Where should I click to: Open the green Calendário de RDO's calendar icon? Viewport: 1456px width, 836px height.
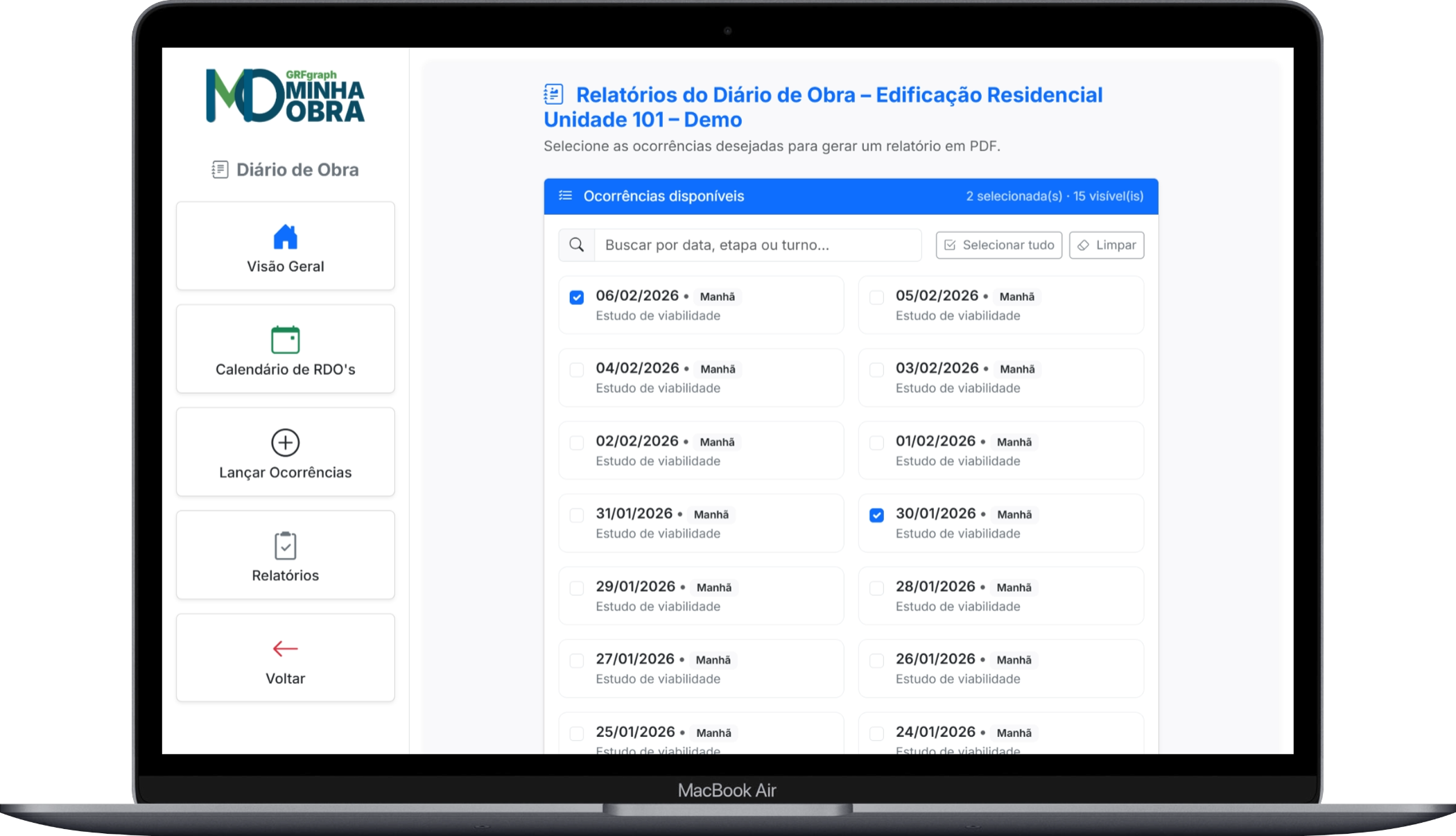tap(285, 340)
